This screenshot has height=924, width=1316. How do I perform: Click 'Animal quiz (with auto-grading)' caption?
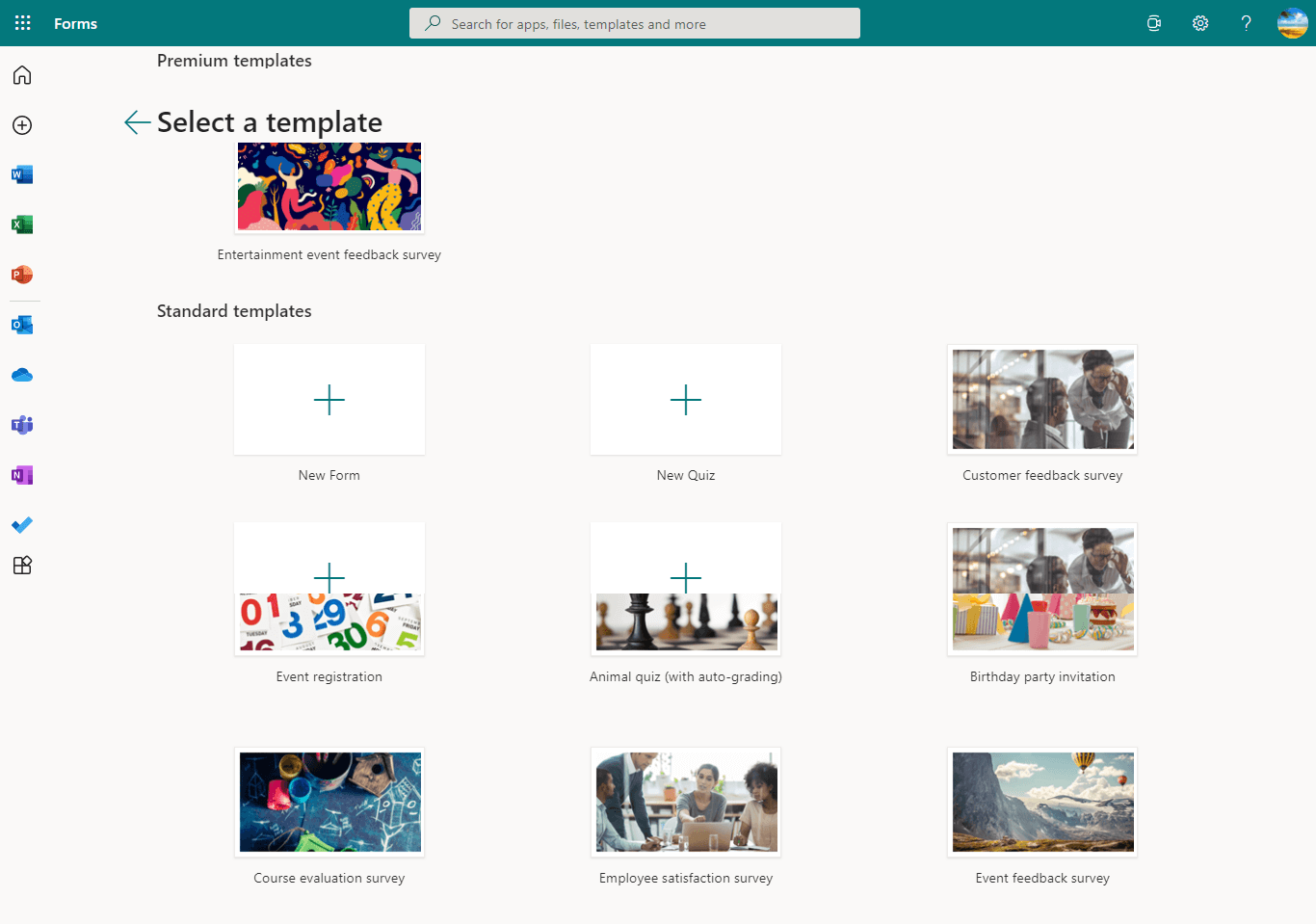[686, 676]
